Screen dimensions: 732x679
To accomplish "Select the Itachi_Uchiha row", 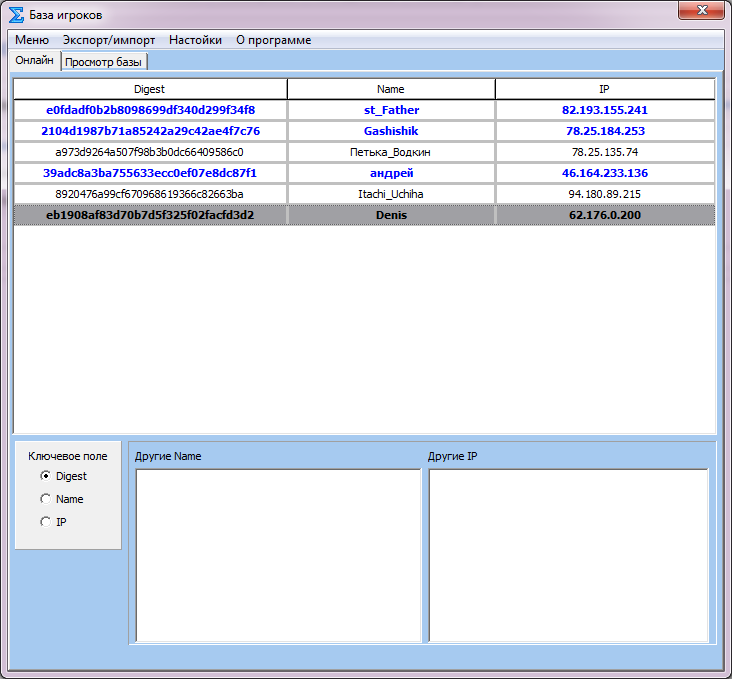I will pyautogui.click(x=391, y=194).
